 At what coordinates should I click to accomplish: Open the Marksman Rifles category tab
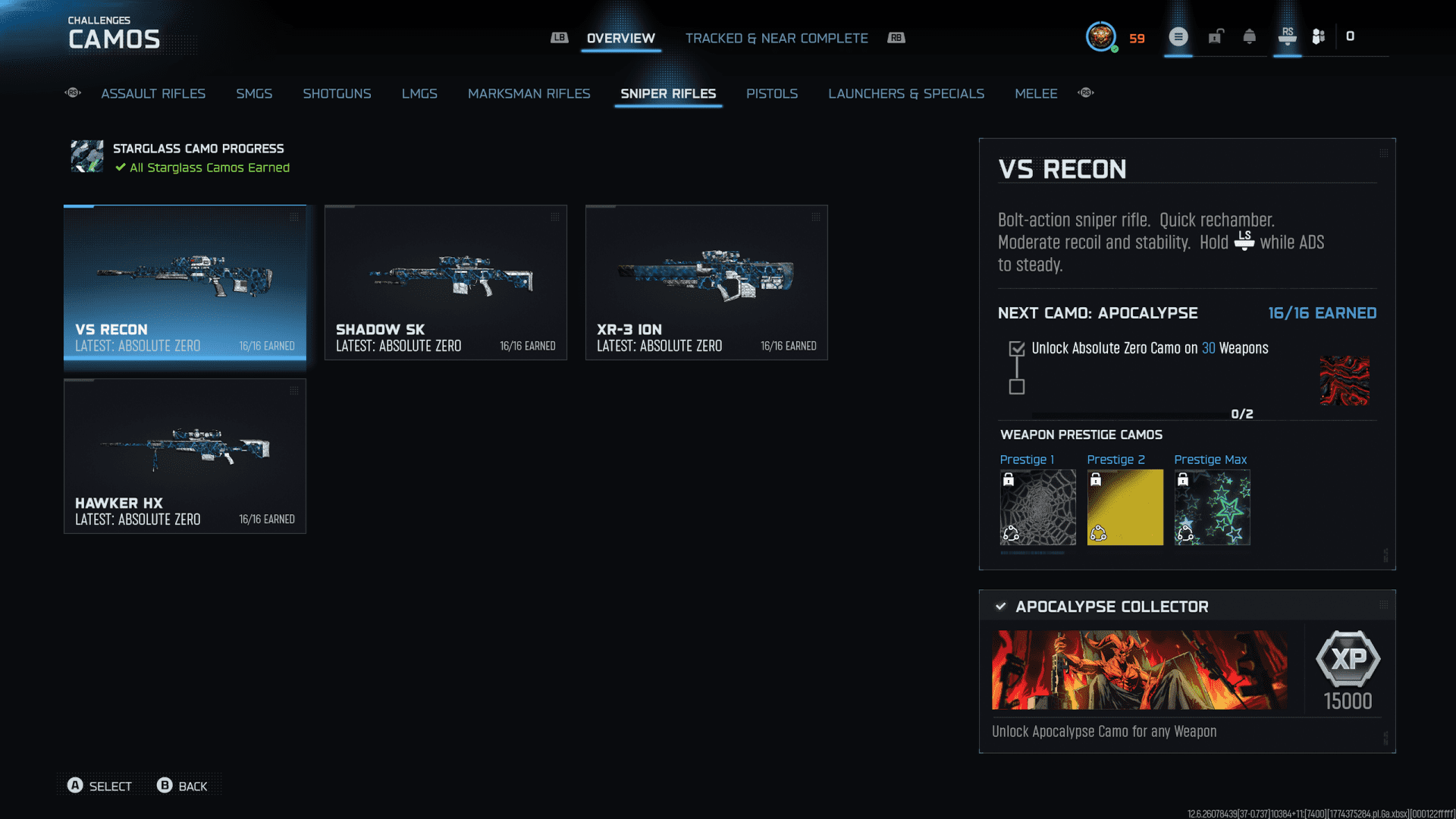(x=529, y=93)
